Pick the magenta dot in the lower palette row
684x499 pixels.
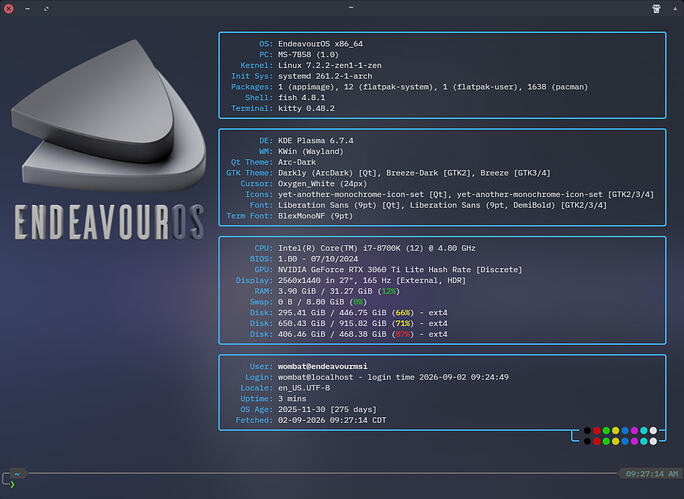[x=634, y=441]
